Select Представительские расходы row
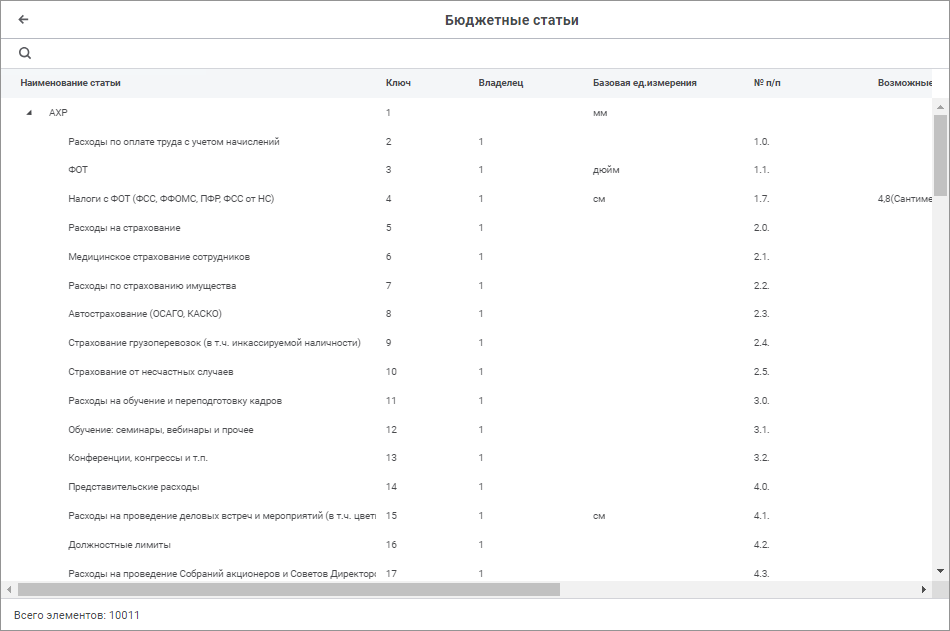950x631 pixels. point(133,487)
